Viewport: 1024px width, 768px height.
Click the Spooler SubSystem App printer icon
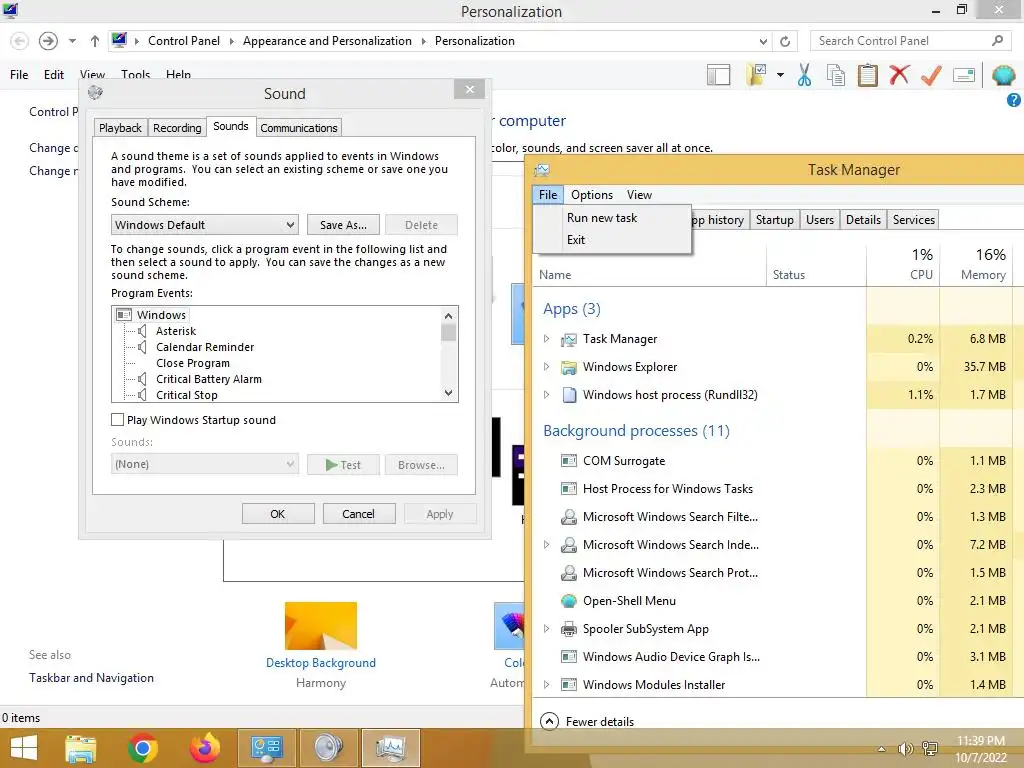[569, 629]
